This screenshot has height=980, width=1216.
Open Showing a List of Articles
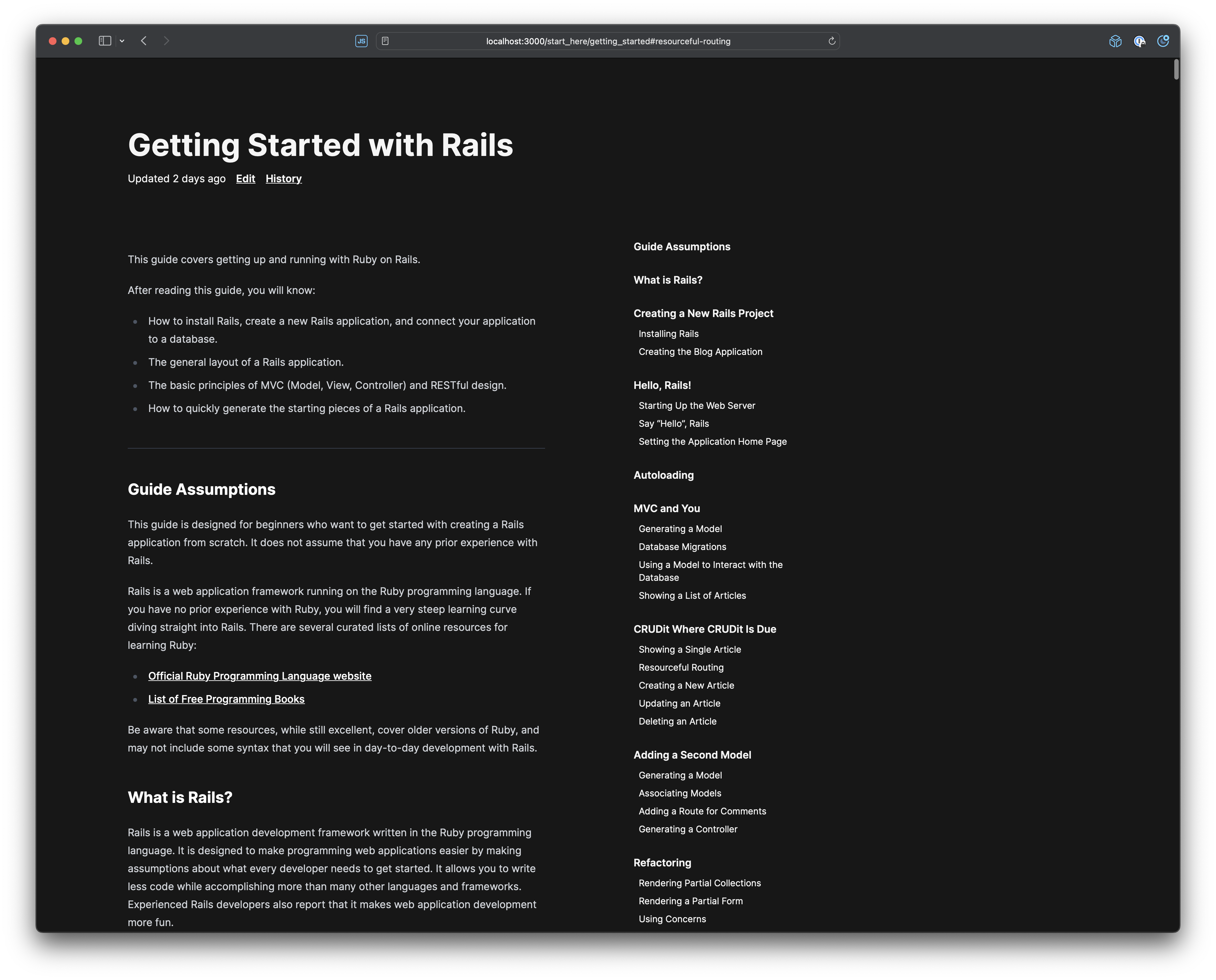pyautogui.click(x=692, y=596)
